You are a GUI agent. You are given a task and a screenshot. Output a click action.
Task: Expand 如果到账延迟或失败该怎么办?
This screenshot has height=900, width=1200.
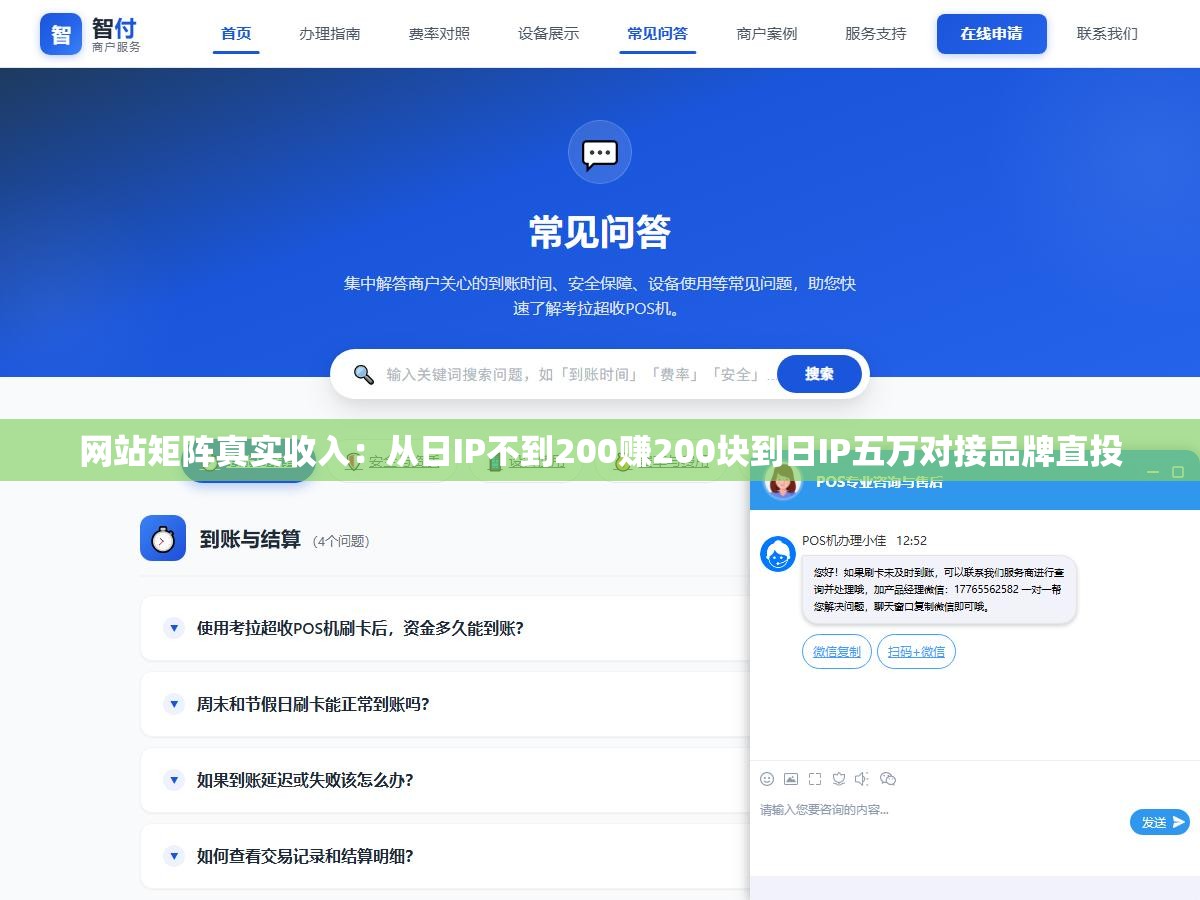tap(445, 780)
